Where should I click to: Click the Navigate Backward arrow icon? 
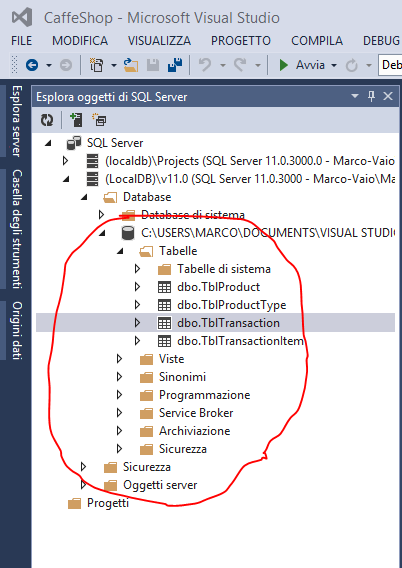click(x=32, y=65)
